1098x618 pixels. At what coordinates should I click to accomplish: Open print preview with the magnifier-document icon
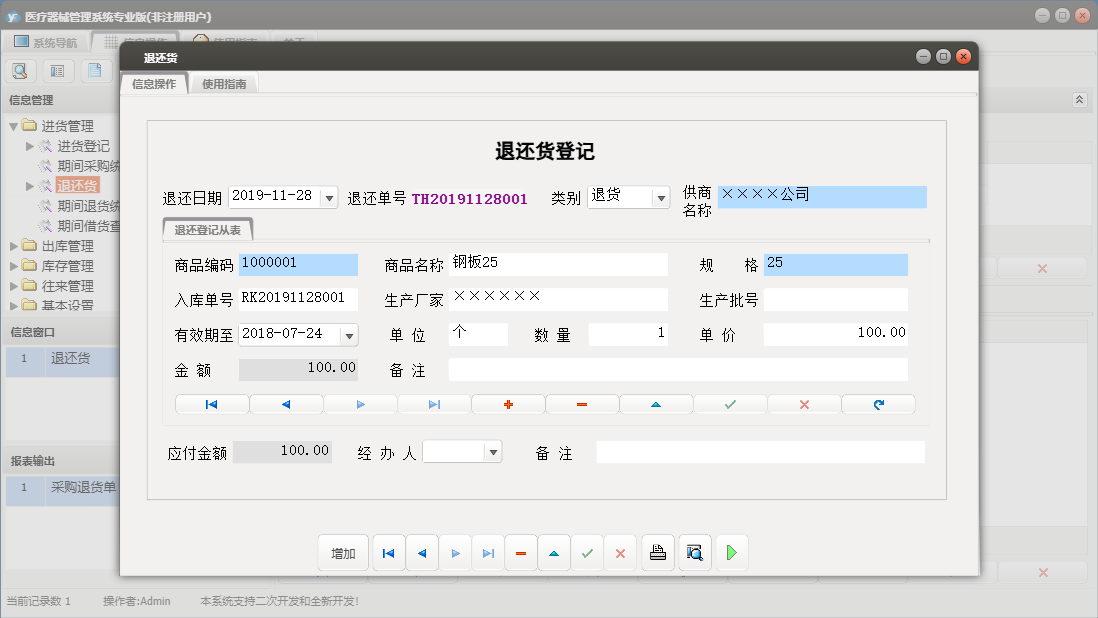coord(695,552)
